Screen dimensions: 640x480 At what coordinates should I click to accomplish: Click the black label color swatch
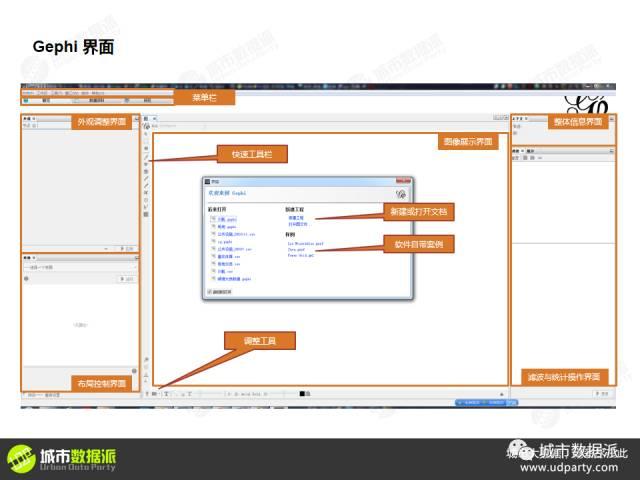coord(302,394)
